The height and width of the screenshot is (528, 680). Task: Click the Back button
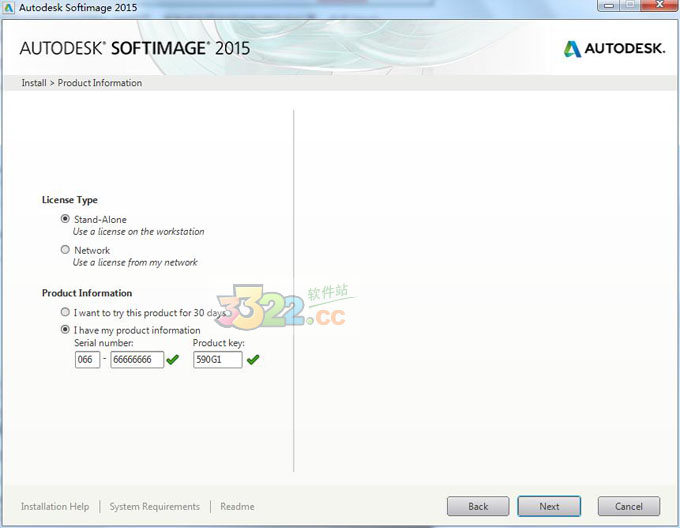pyautogui.click(x=478, y=506)
